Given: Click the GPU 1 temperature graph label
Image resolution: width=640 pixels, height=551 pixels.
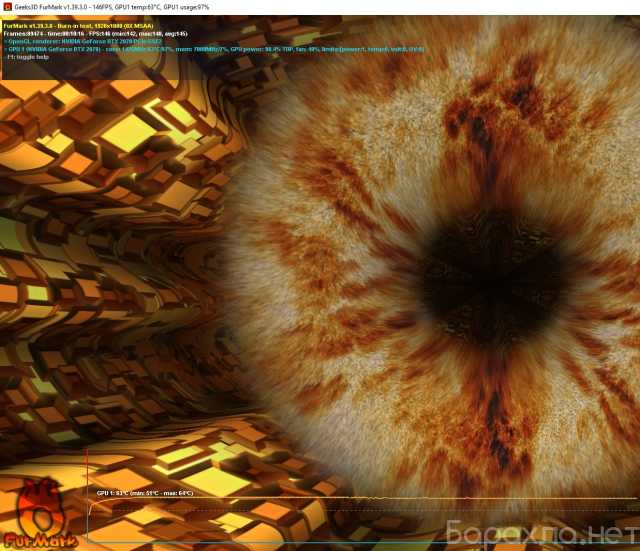Looking at the screenshot, I should (144, 493).
